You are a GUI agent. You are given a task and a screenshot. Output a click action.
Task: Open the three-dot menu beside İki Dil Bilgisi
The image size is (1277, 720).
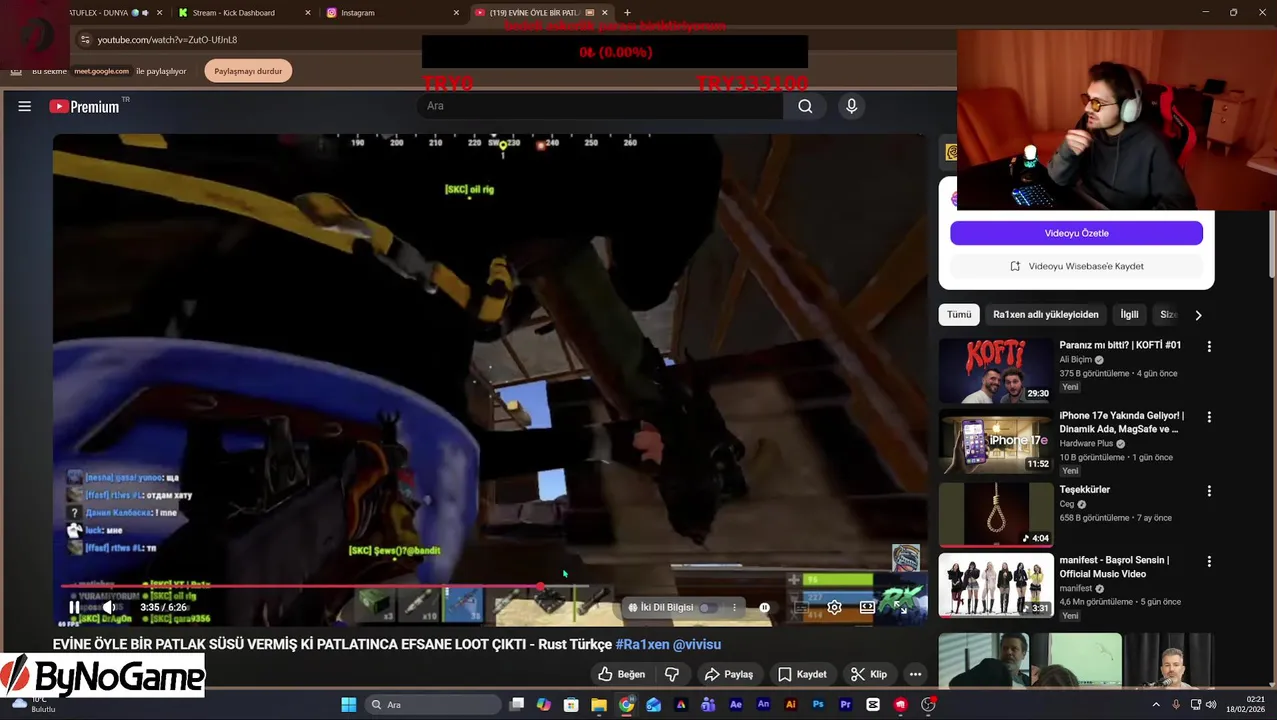pyautogui.click(x=735, y=607)
